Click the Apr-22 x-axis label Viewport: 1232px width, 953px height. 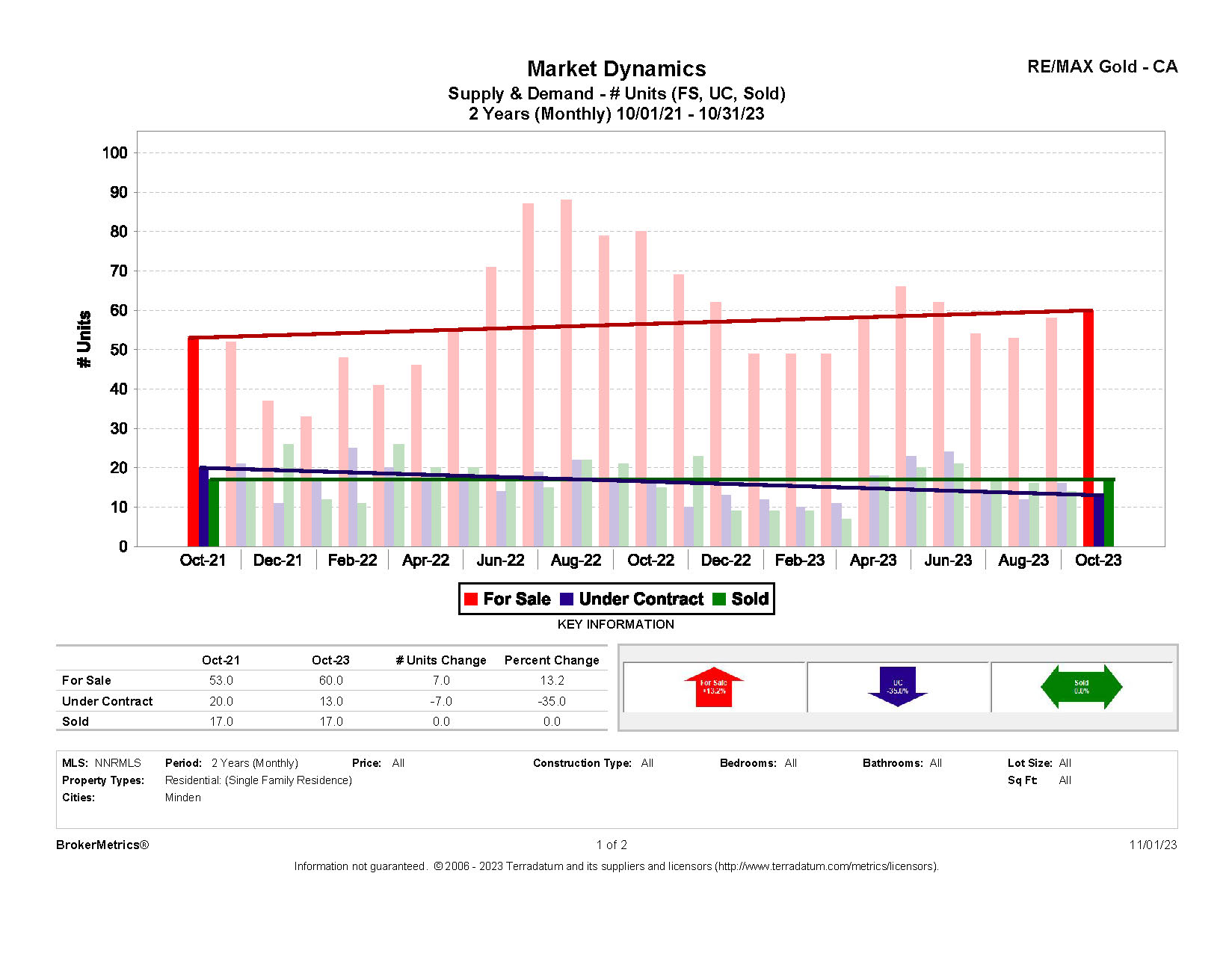pyautogui.click(x=425, y=560)
